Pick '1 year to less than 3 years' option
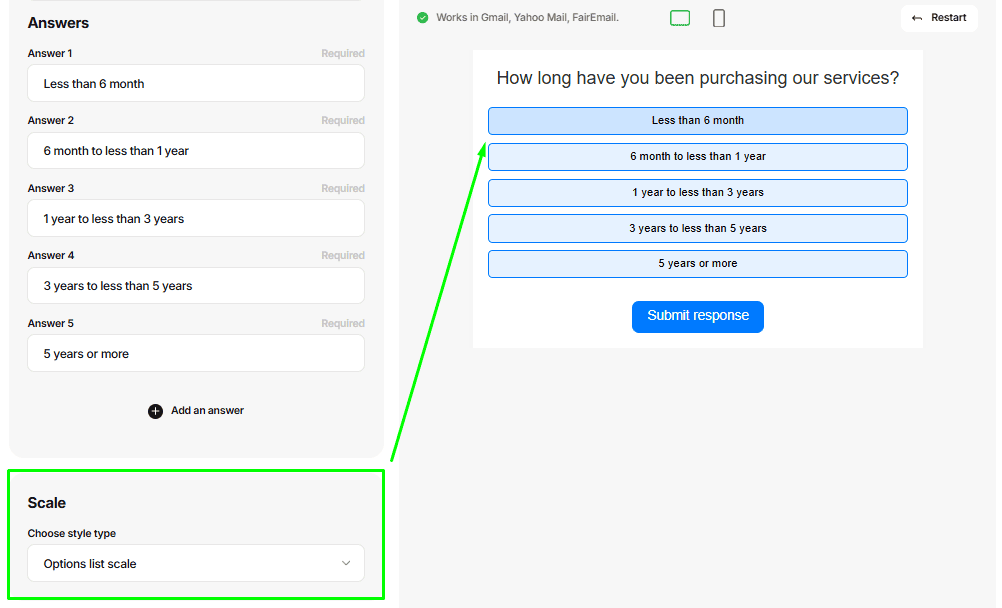The width and height of the screenshot is (1002, 608). tap(697, 193)
